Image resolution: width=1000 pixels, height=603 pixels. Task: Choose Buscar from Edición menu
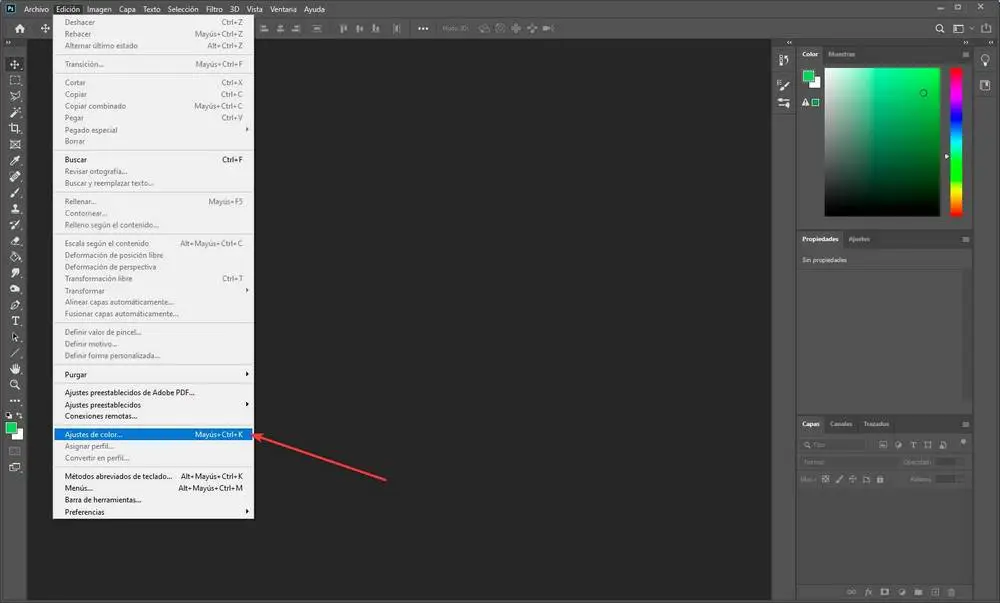click(153, 160)
